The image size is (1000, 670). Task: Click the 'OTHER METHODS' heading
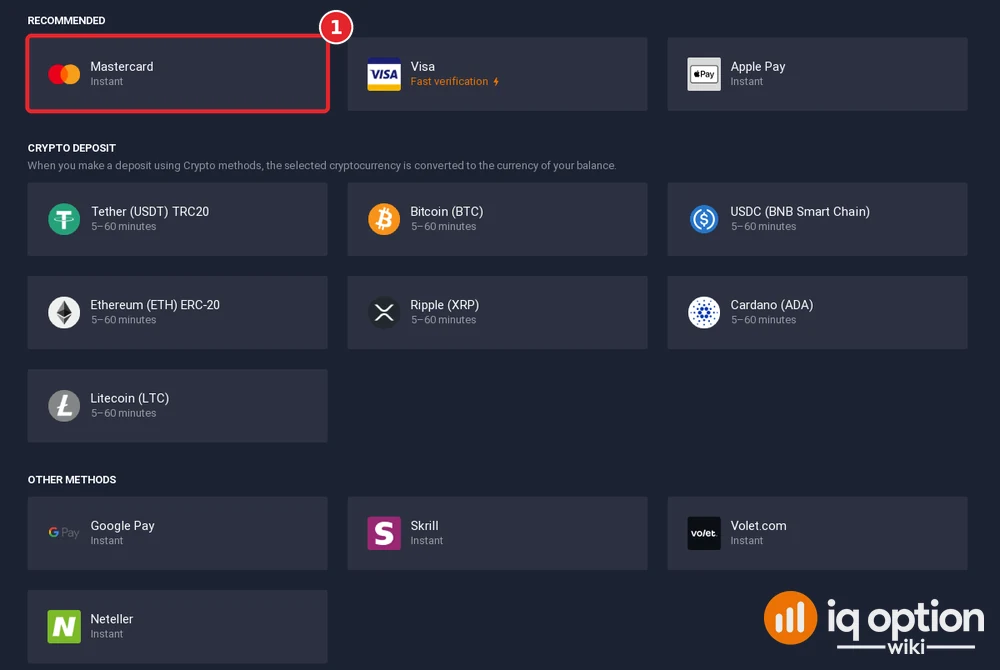tap(71, 479)
